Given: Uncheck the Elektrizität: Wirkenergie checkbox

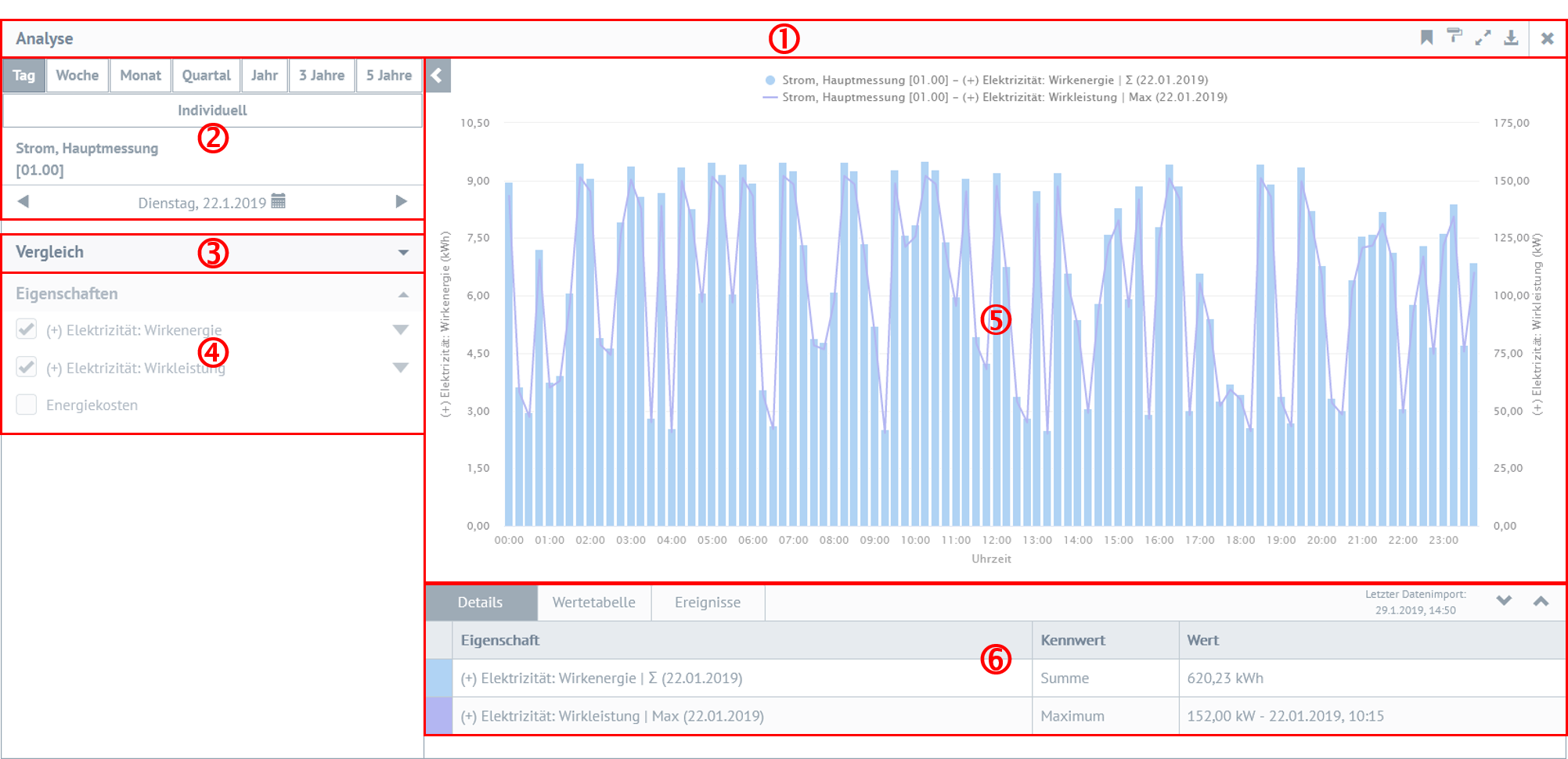Looking at the screenshot, I should [x=27, y=329].
